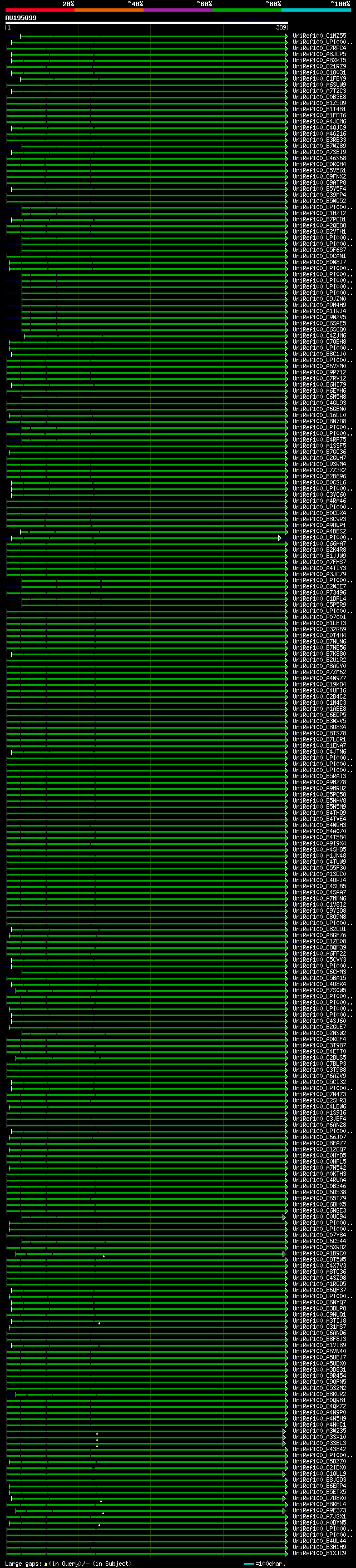The width and height of the screenshot is (356, 1568).
Task: Select the UniRef100_B5Y5F4 label
Action: click(319, 189)
